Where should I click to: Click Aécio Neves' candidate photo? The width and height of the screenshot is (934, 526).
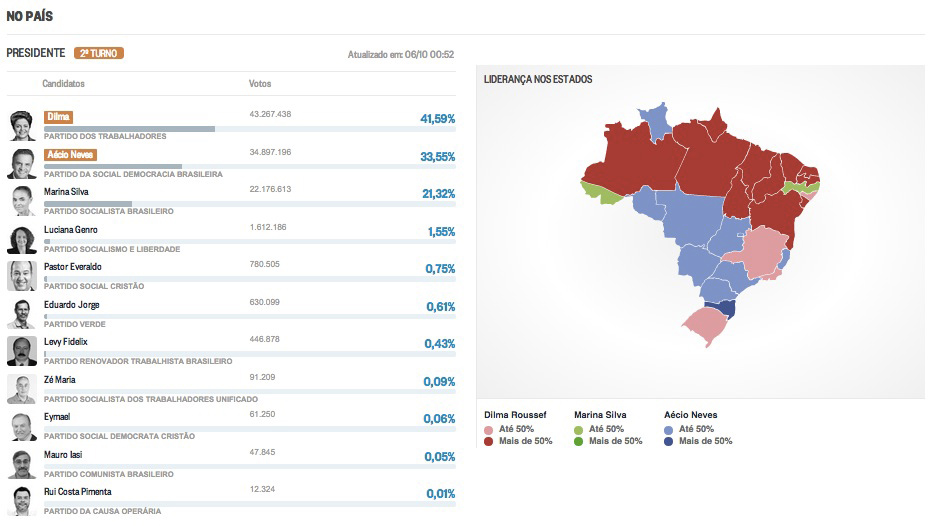(22, 162)
